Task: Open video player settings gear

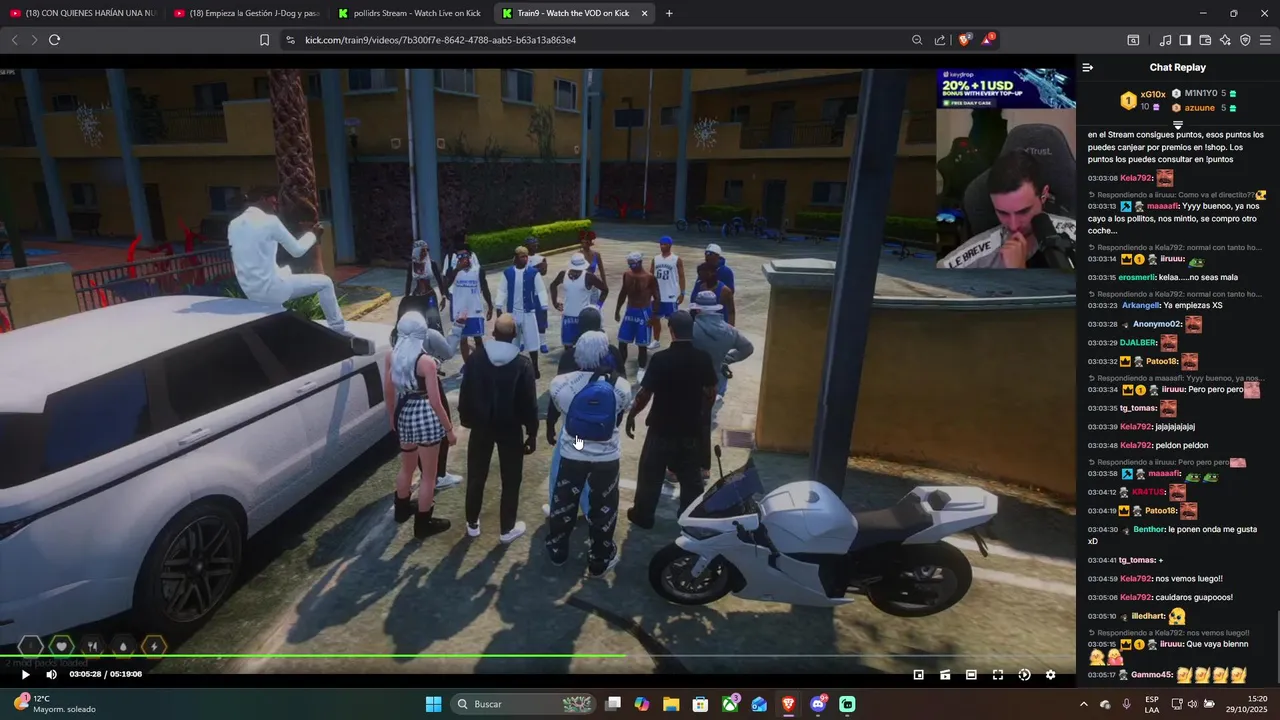Action: tap(1050, 675)
